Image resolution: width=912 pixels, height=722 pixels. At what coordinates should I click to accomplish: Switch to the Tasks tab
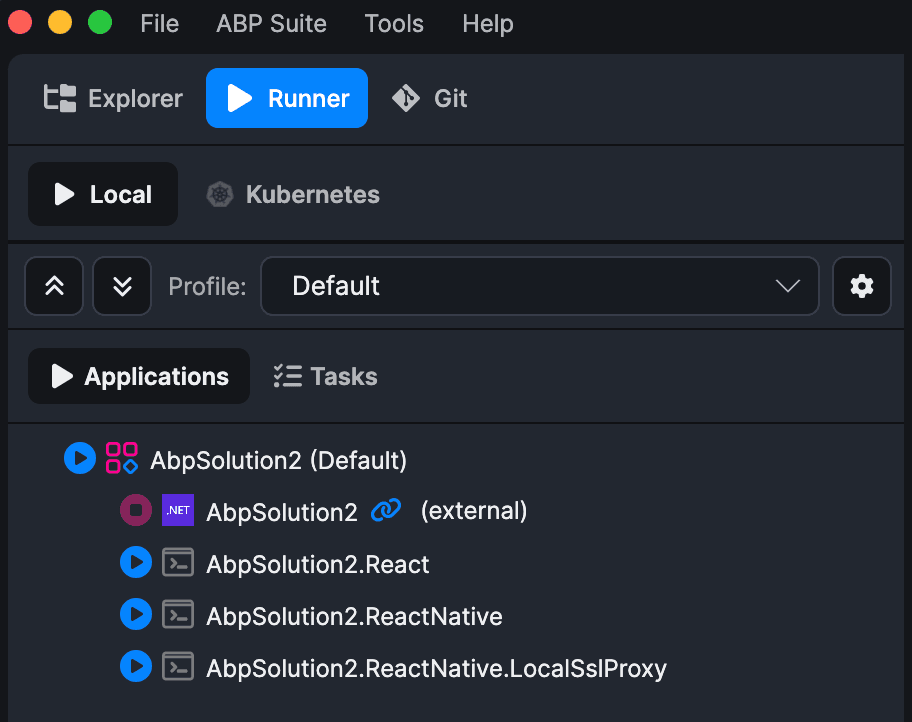pos(326,376)
